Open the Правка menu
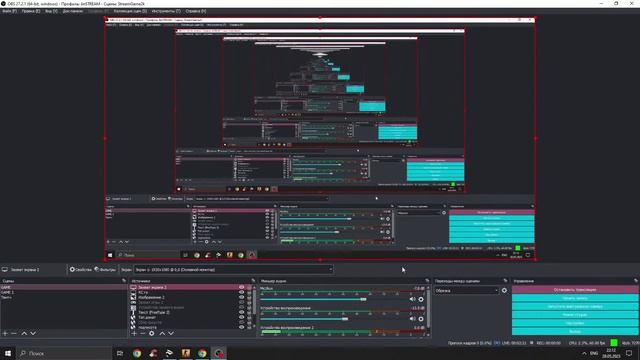The width and height of the screenshot is (640, 360). tap(31, 11)
